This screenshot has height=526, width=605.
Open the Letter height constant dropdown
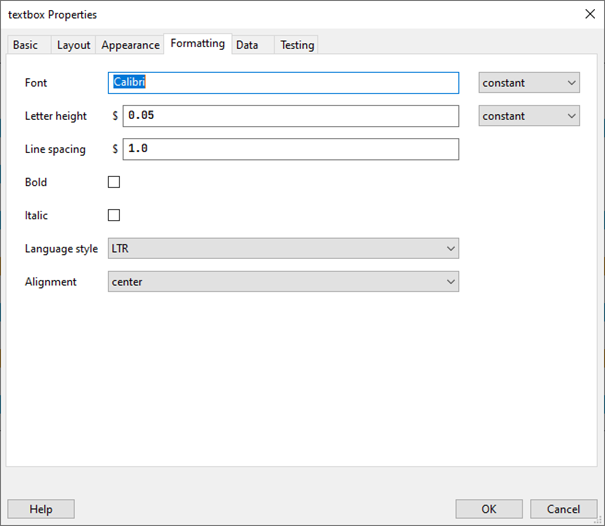pos(529,116)
